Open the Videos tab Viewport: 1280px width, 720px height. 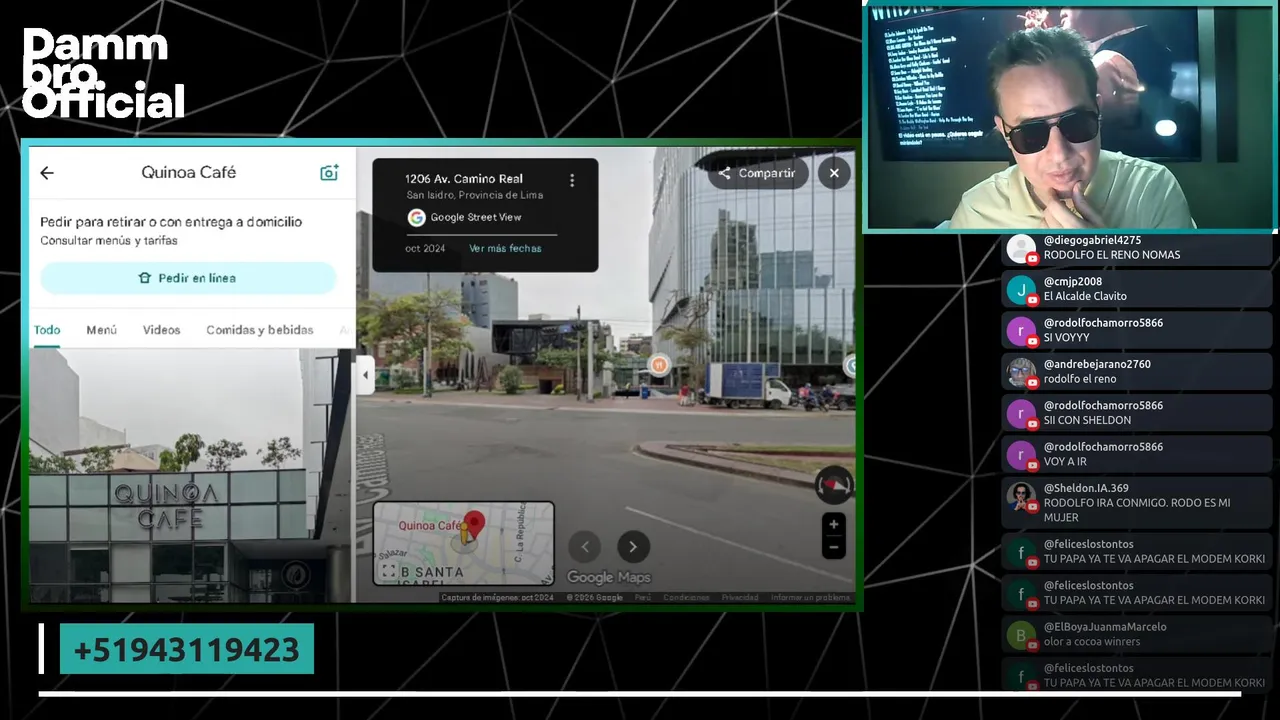coord(161,330)
